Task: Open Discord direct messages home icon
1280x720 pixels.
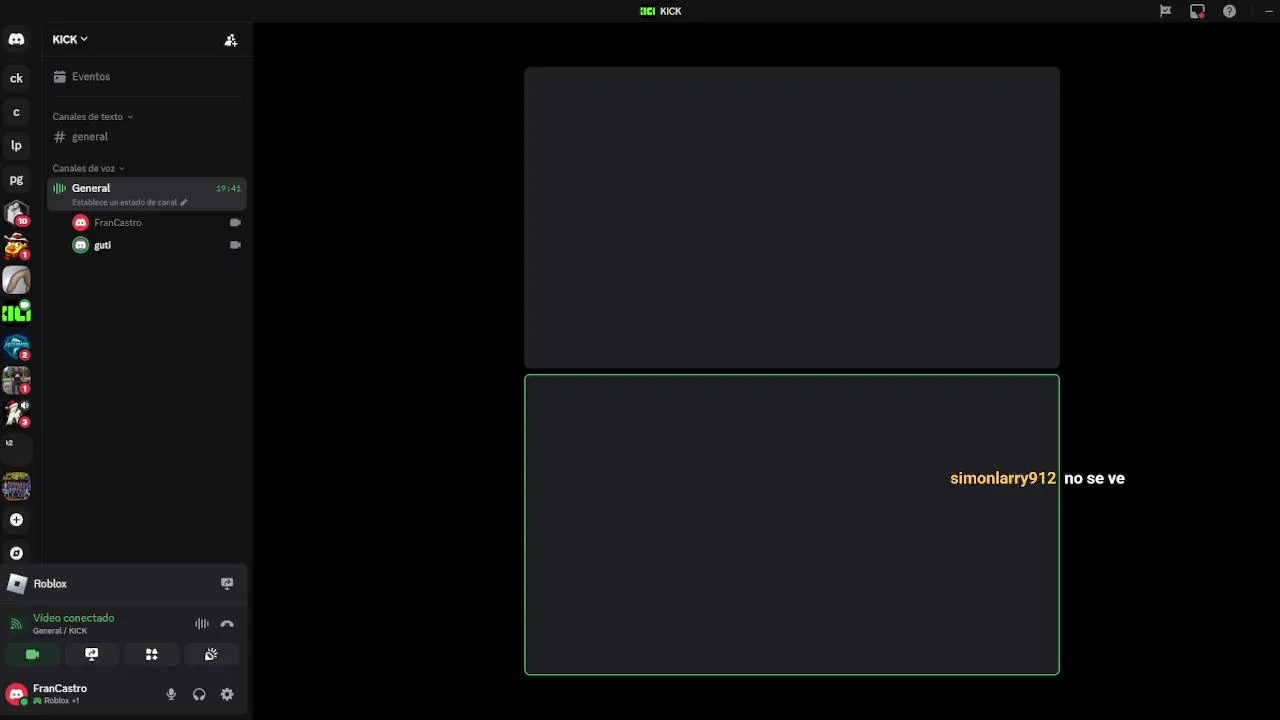Action: pos(16,39)
